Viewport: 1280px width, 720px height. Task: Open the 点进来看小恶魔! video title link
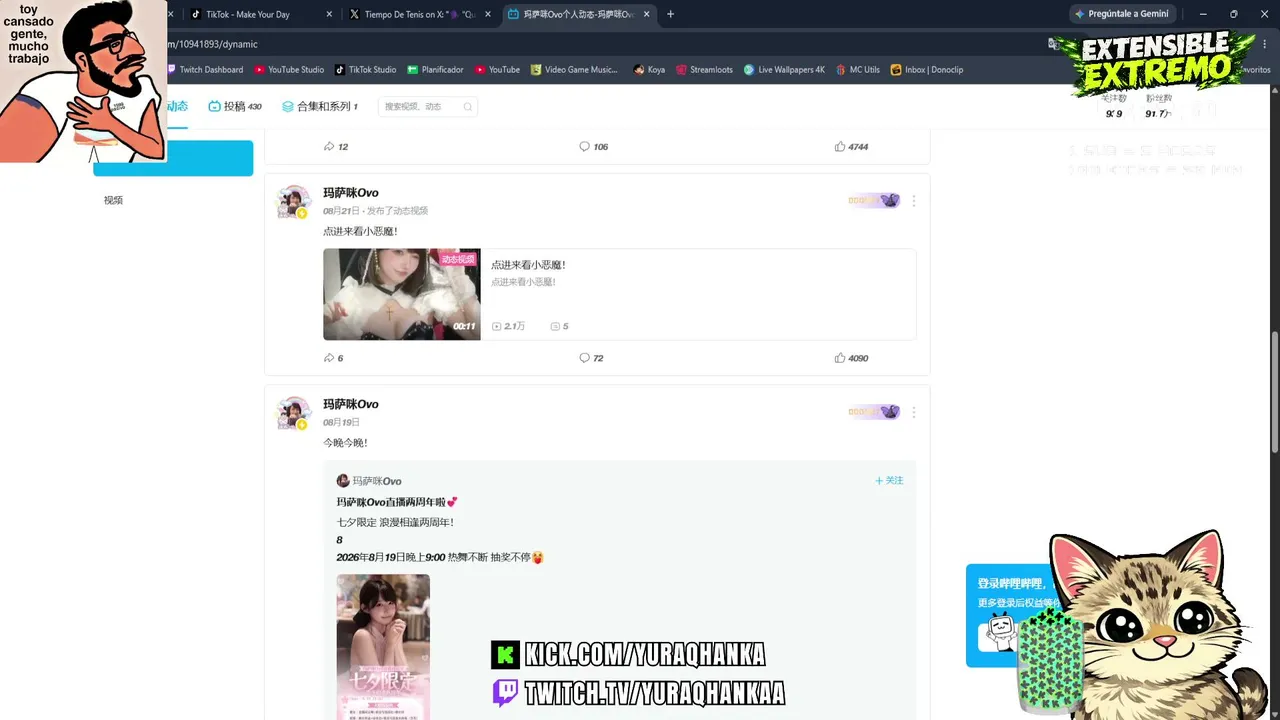pyautogui.click(x=529, y=265)
